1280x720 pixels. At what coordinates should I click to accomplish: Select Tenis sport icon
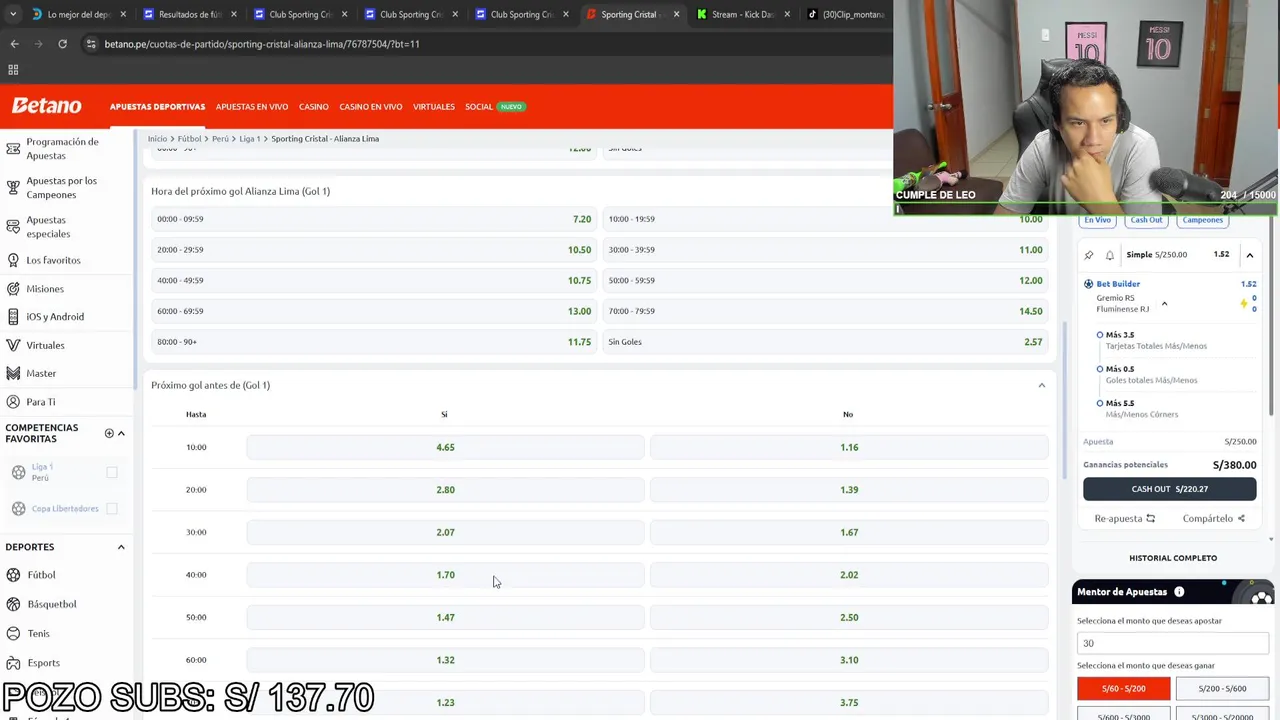pyautogui.click(x=13, y=633)
